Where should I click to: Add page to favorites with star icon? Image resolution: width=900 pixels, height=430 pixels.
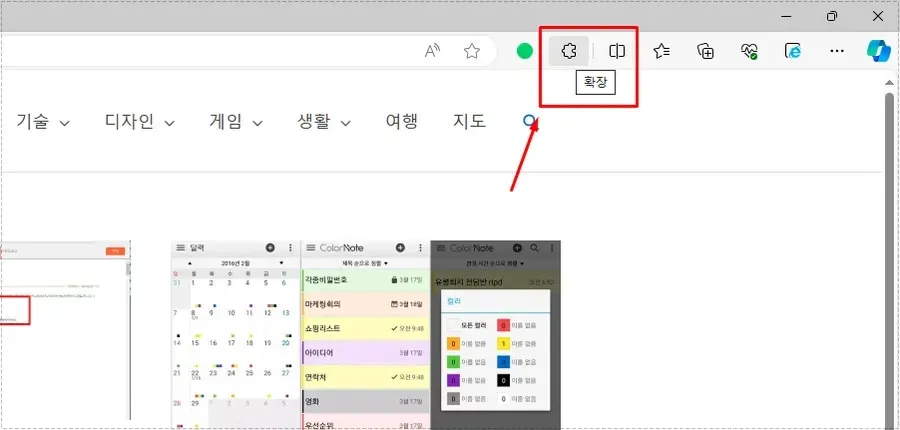click(x=472, y=52)
